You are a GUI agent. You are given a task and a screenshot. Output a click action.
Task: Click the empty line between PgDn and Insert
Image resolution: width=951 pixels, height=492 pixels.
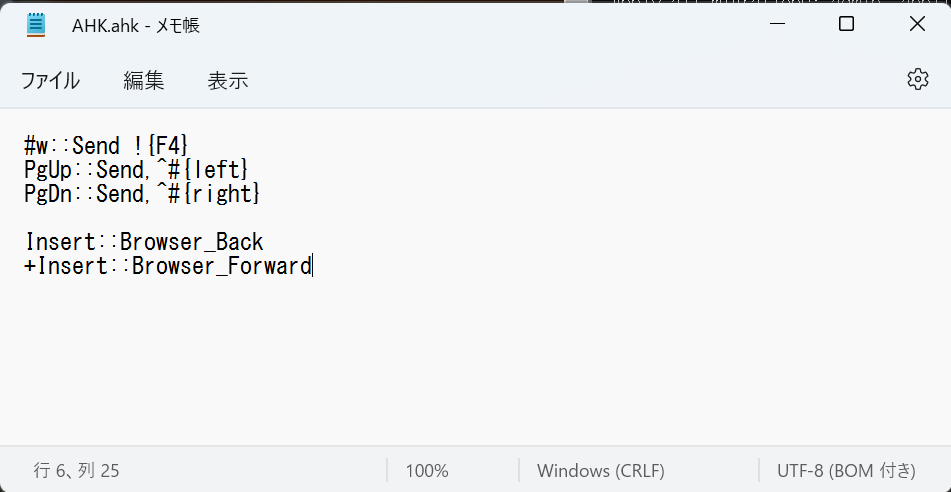point(243,218)
